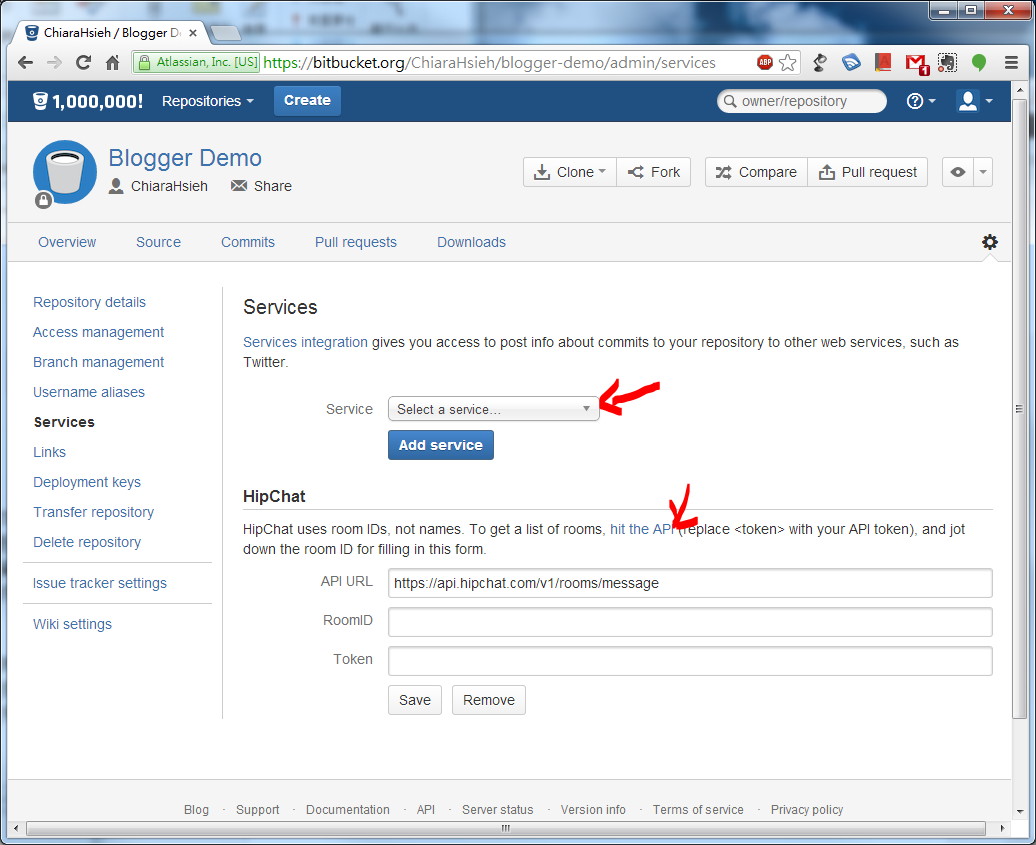Screen dimensions: 1036x845
Task: Click the green speech bubble extension icon
Action: [x=979, y=63]
